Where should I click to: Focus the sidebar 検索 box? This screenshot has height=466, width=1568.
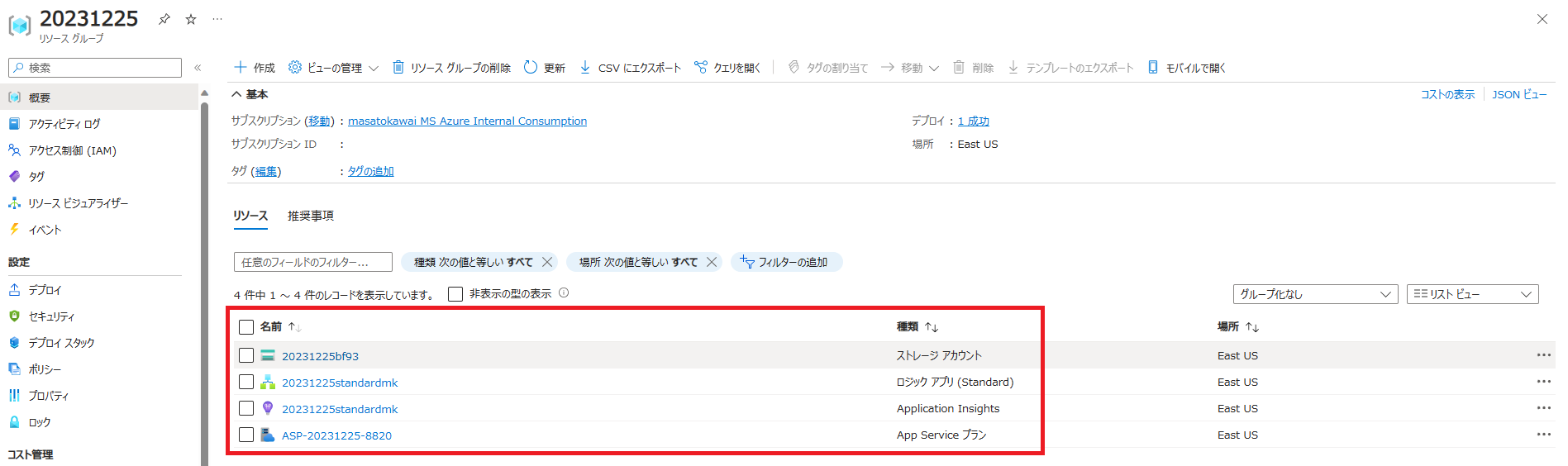coord(95,68)
